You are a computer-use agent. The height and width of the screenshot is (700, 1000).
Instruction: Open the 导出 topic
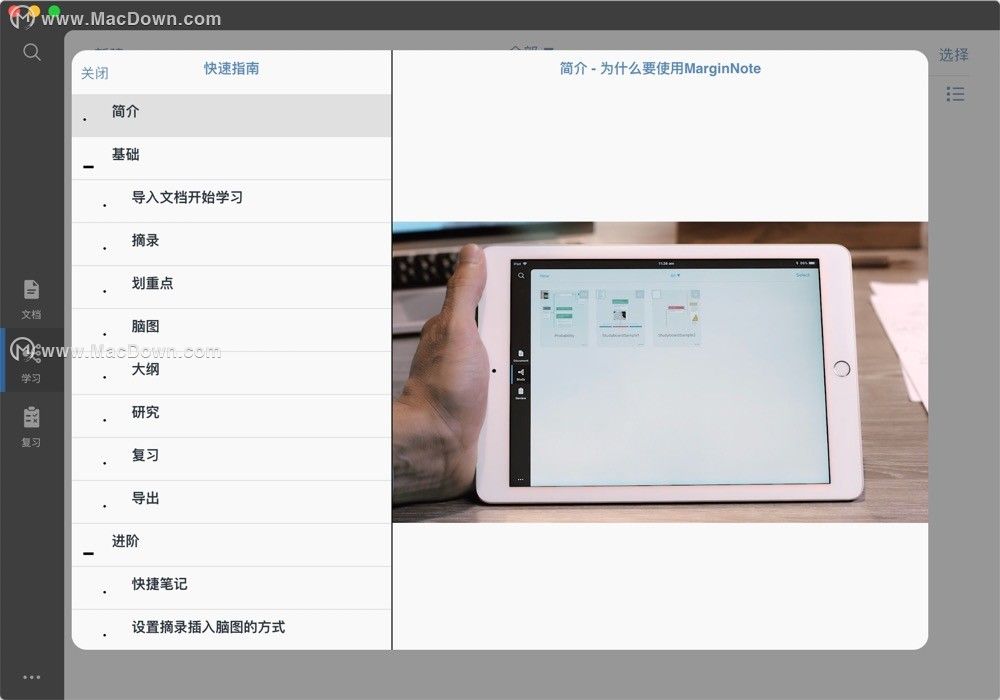coord(231,502)
